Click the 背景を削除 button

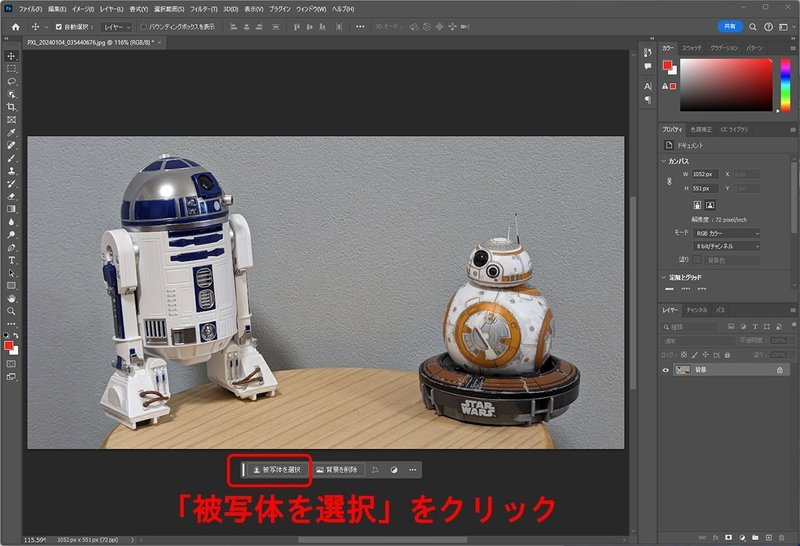pyautogui.click(x=337, y=470)
